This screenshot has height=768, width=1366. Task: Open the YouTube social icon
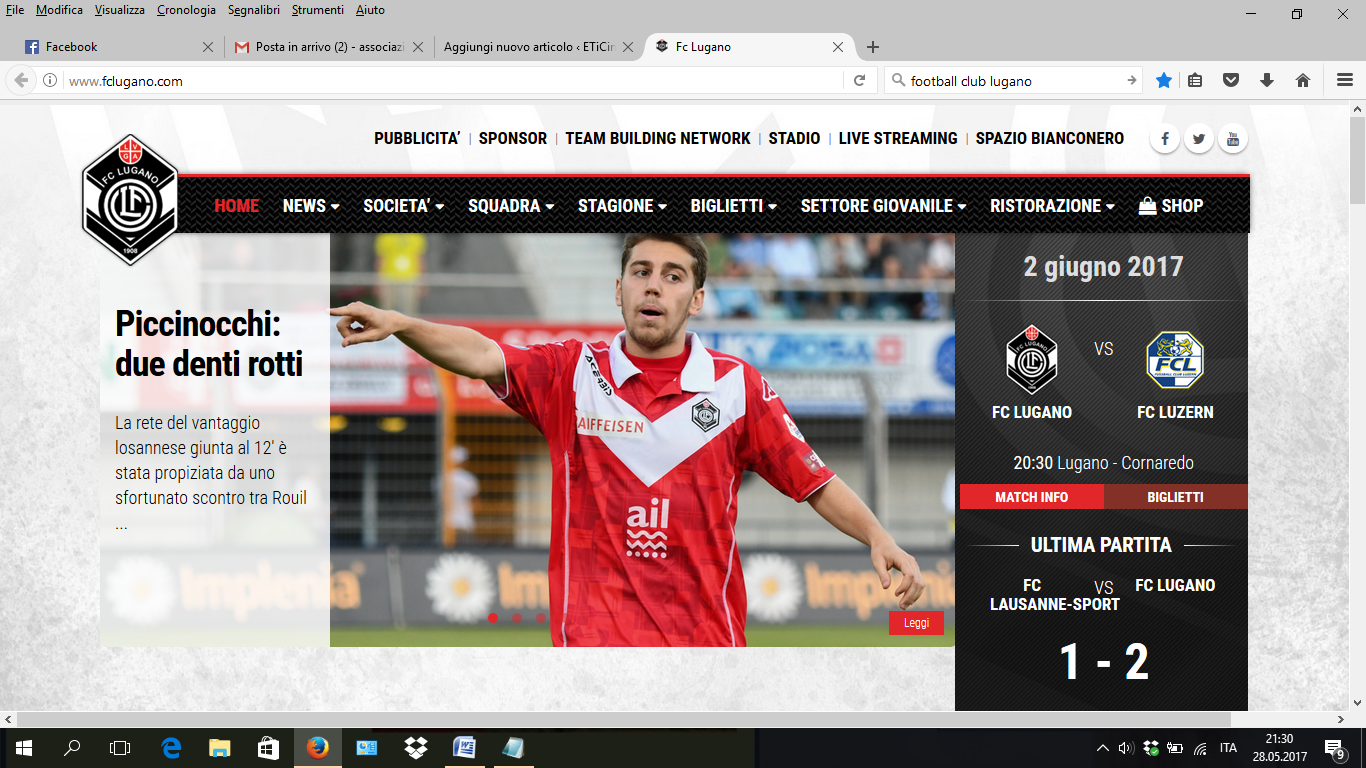click(x=1233, y=139)
